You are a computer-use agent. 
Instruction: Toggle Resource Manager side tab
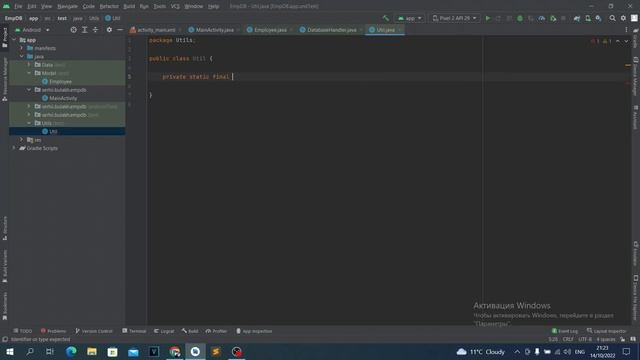4,79
